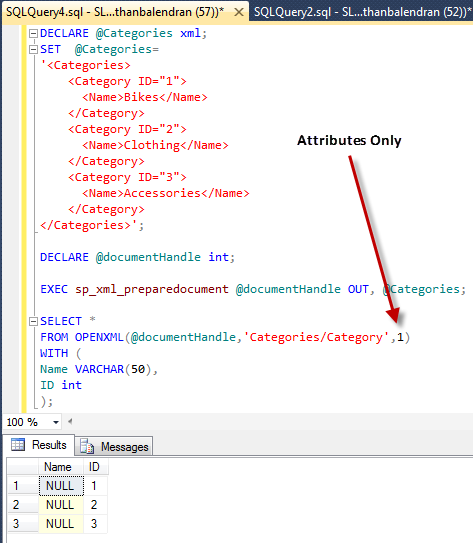Click the <Category ID="1"> line
This screenshot has width=473, height=543.
(127, 81)
